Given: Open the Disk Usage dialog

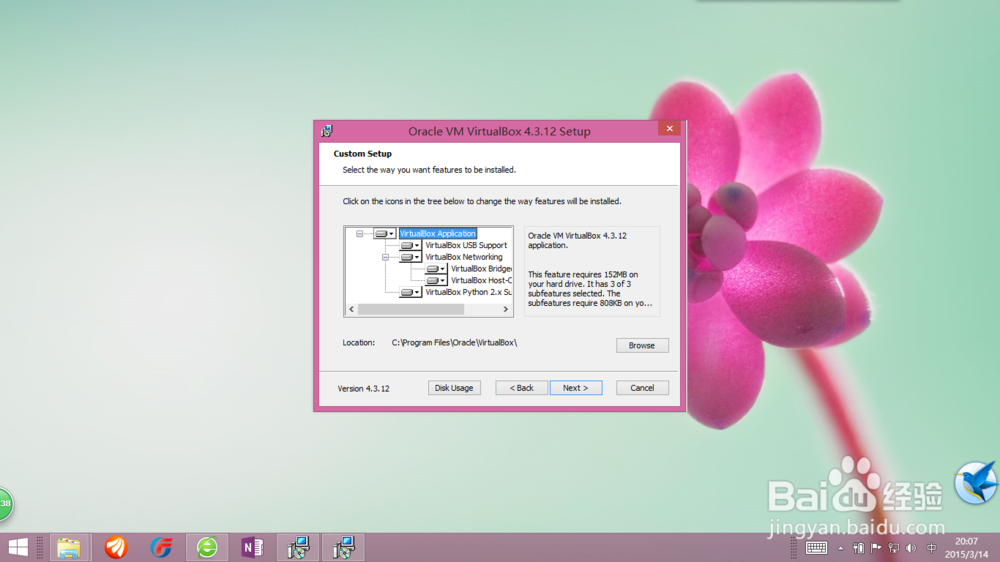Looking at the screenshot, I should tap(454, 388).
